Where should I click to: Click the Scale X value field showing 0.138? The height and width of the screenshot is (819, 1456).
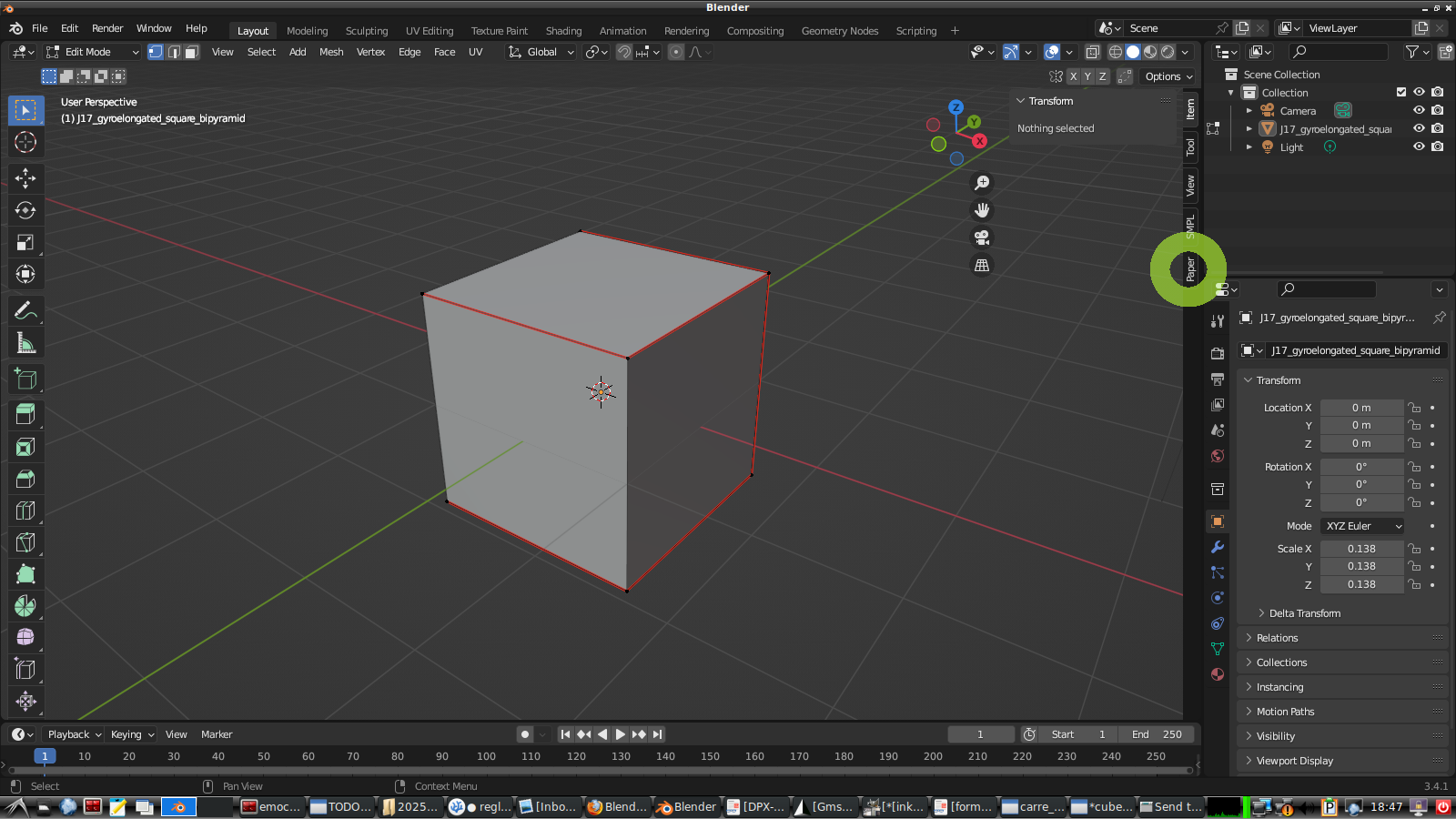point(1361,548)
